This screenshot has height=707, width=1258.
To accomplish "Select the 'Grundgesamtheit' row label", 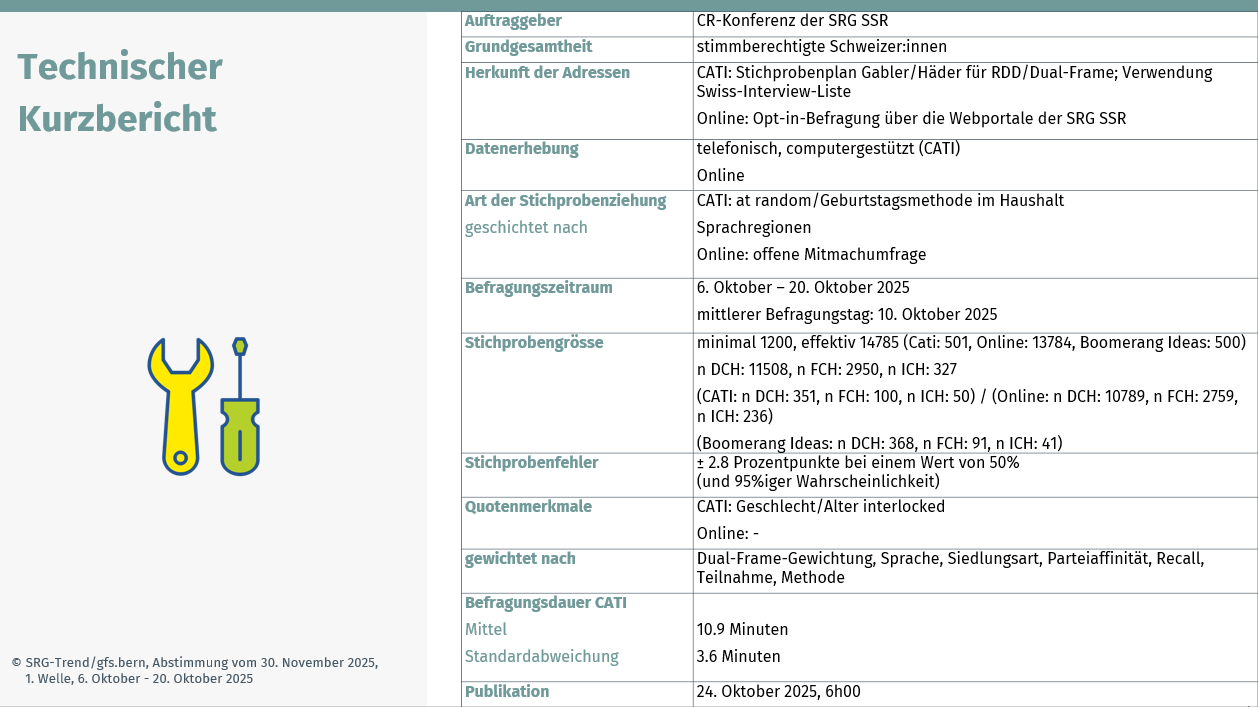I will (x=528, y=47).
